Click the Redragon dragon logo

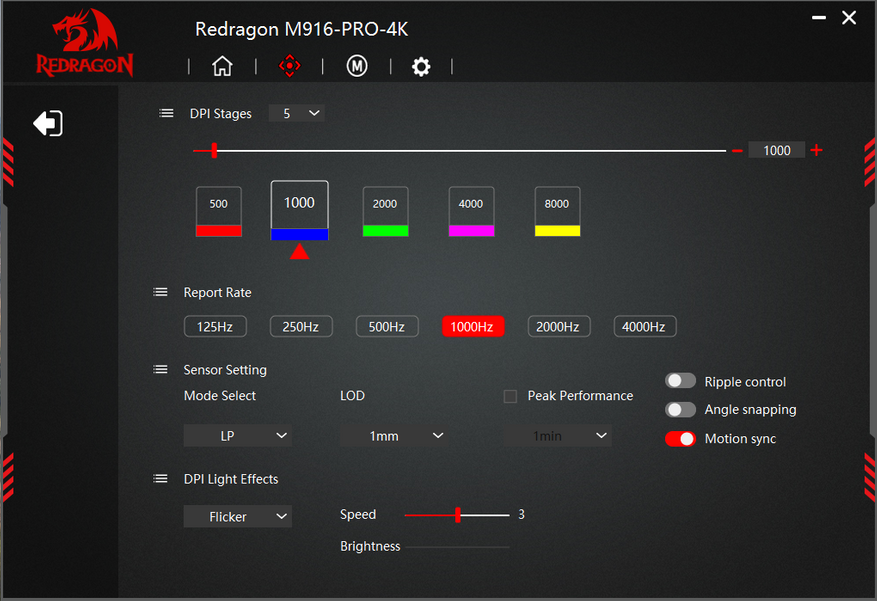coord(85,42)
